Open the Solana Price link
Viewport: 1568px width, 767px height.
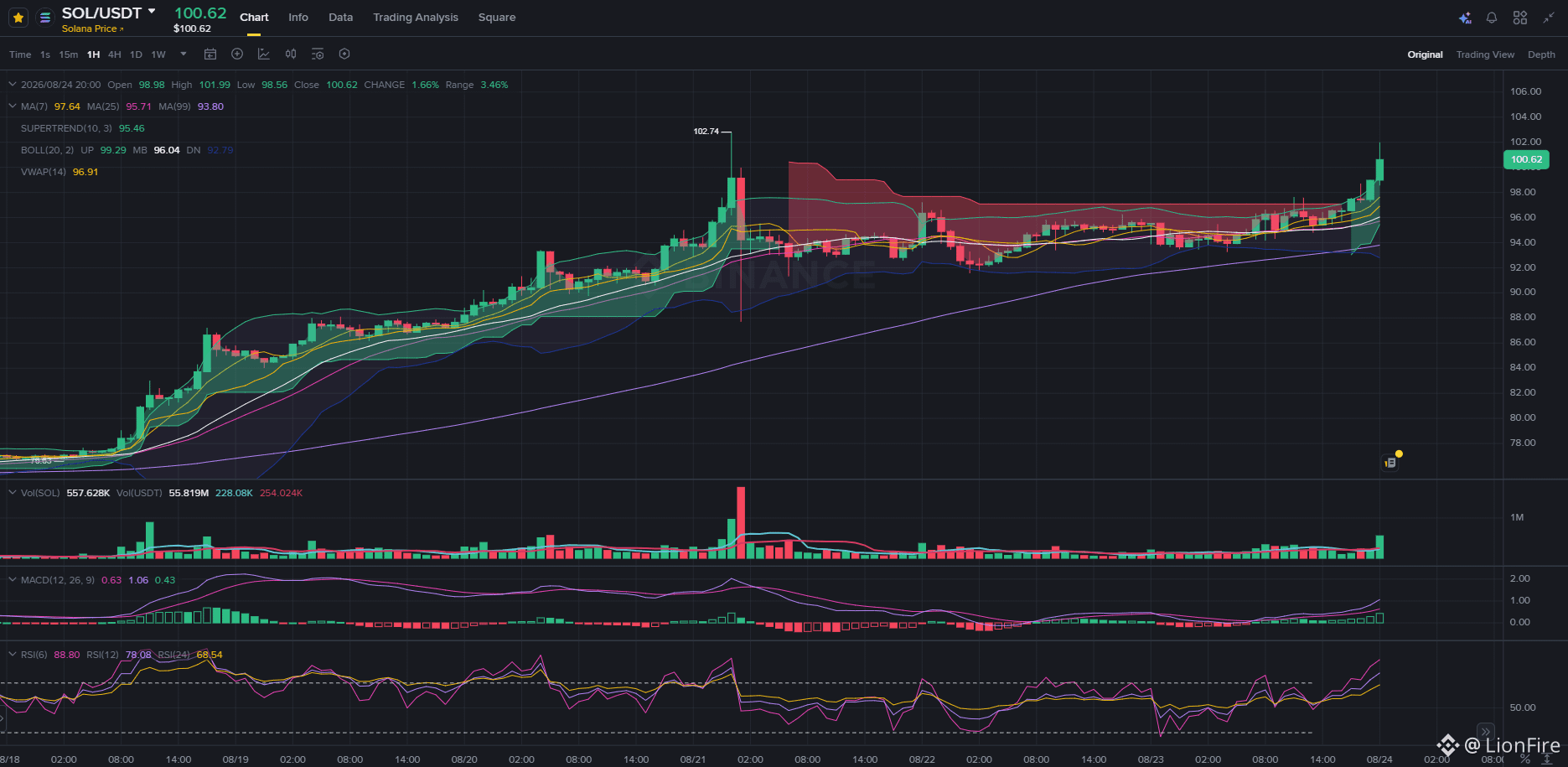click(x=92, y=29)
